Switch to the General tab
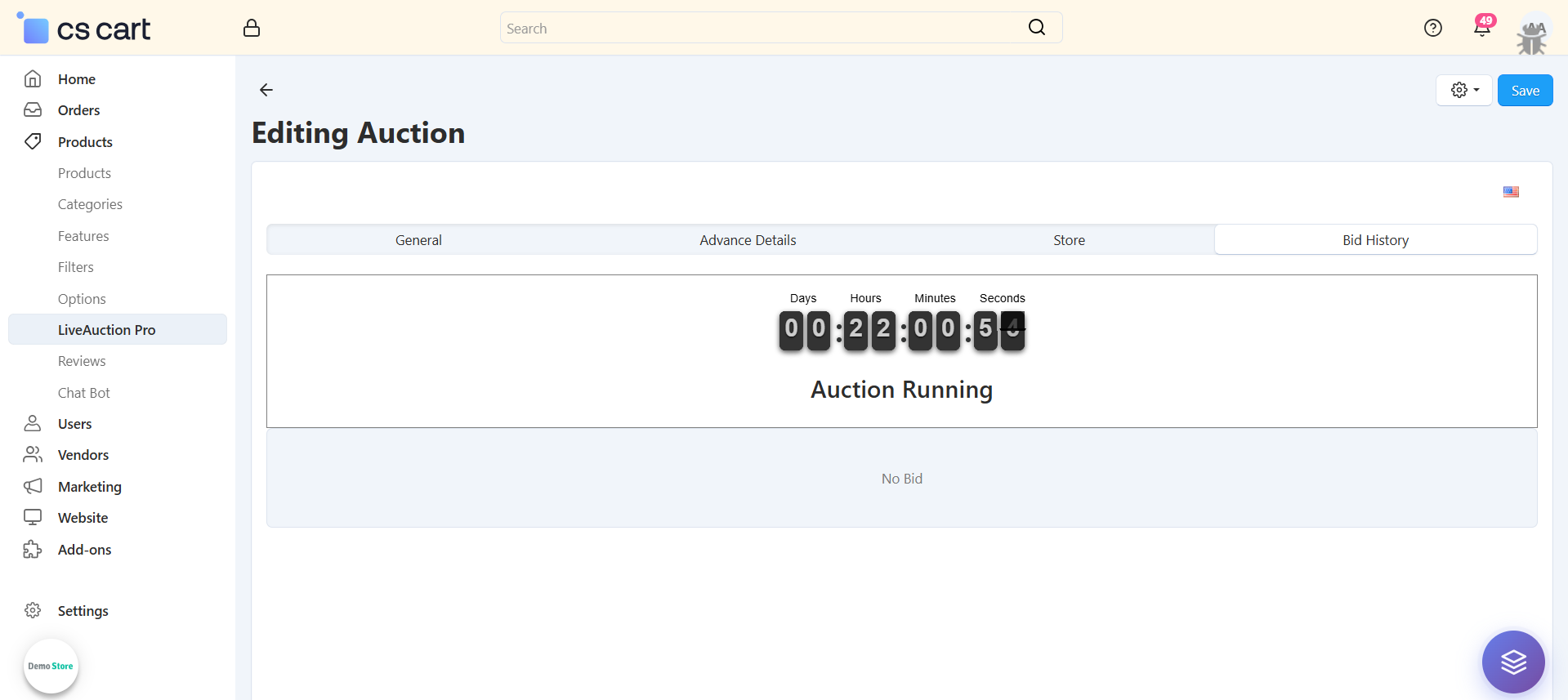1568x700 pixels. (418, 240)
